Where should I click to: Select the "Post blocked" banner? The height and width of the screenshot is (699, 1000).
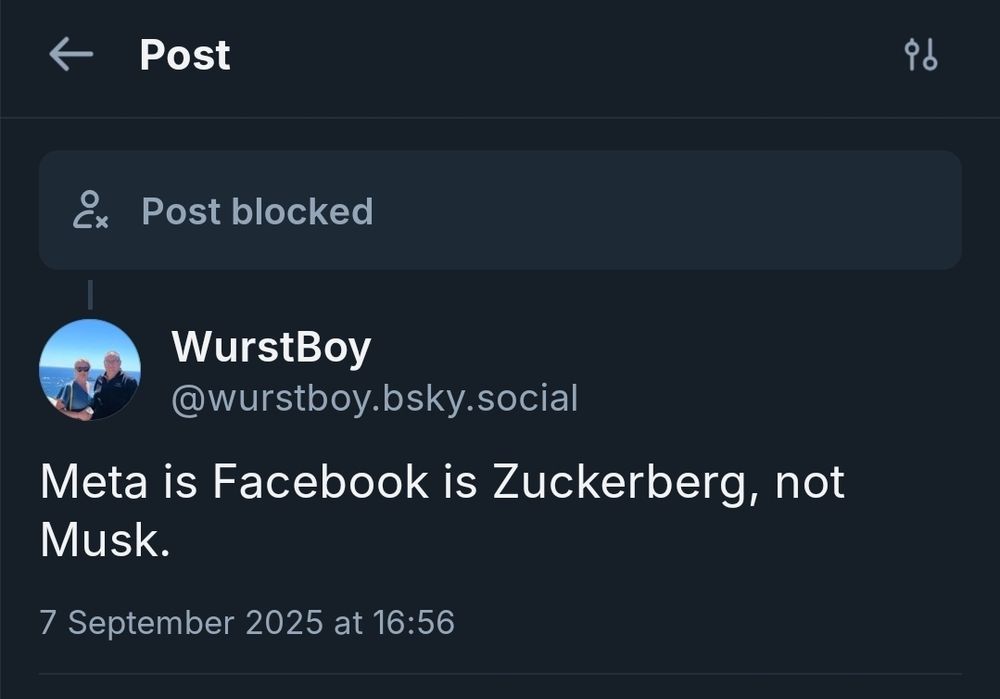click(500, 210)
